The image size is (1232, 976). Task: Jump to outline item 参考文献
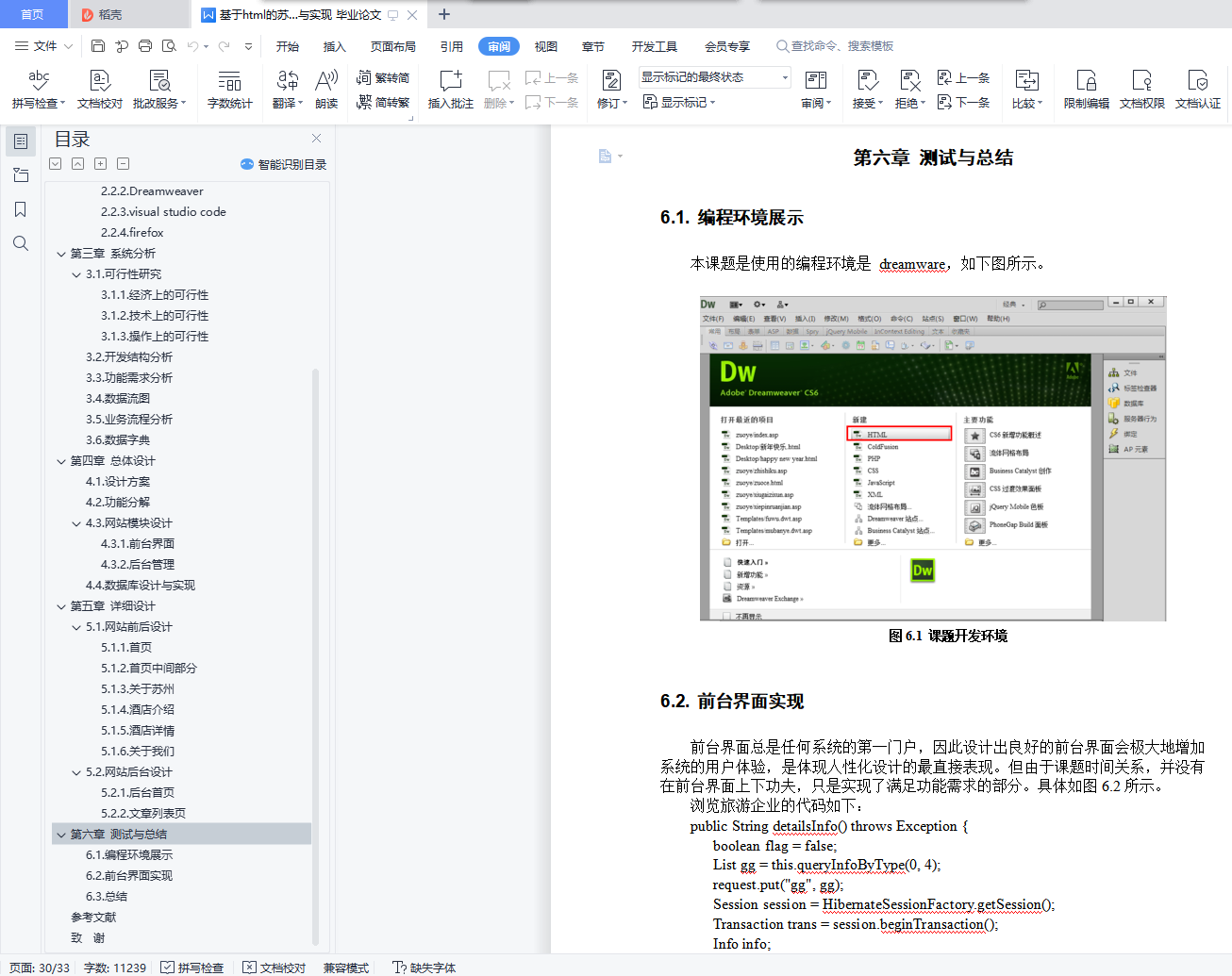[x=93, y=918]
